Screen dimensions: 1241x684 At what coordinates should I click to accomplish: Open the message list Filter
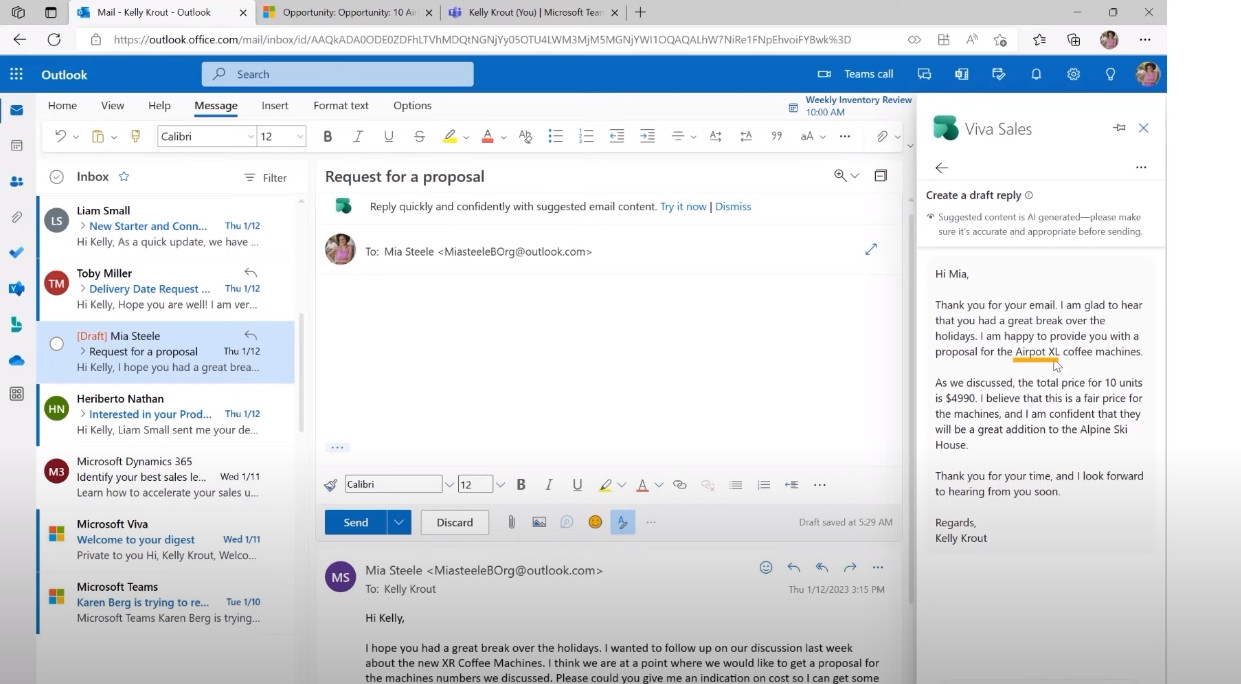(x=265, y=177)
